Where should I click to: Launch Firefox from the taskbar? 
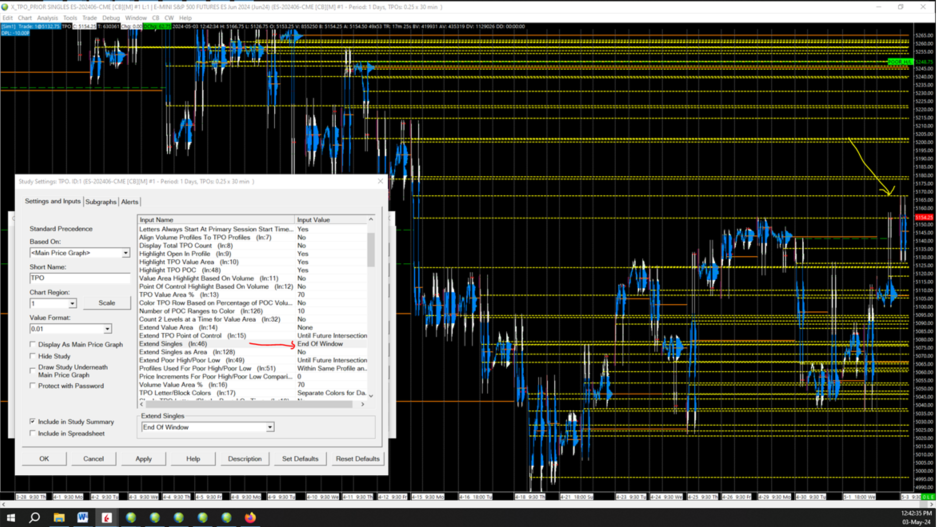click(x=250, y=517)
